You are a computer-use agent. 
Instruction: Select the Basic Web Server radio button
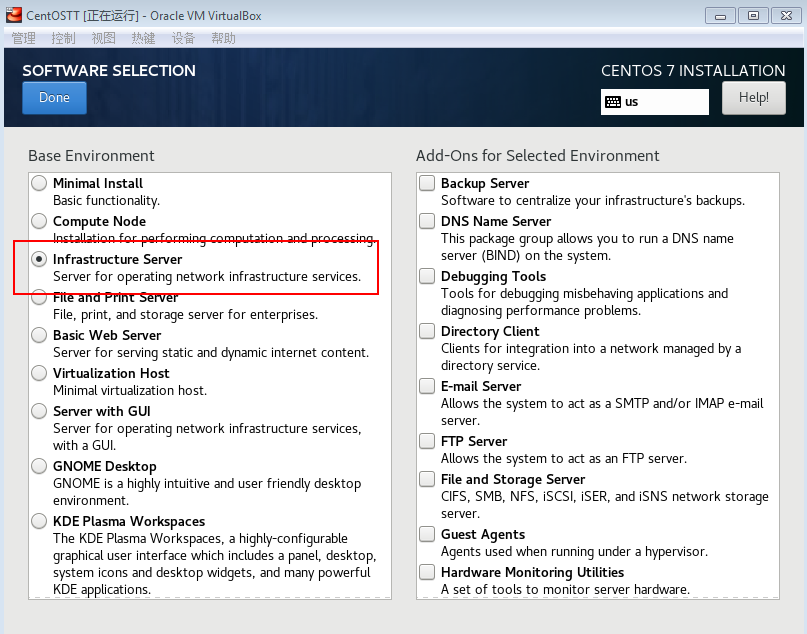click(39, 336)
